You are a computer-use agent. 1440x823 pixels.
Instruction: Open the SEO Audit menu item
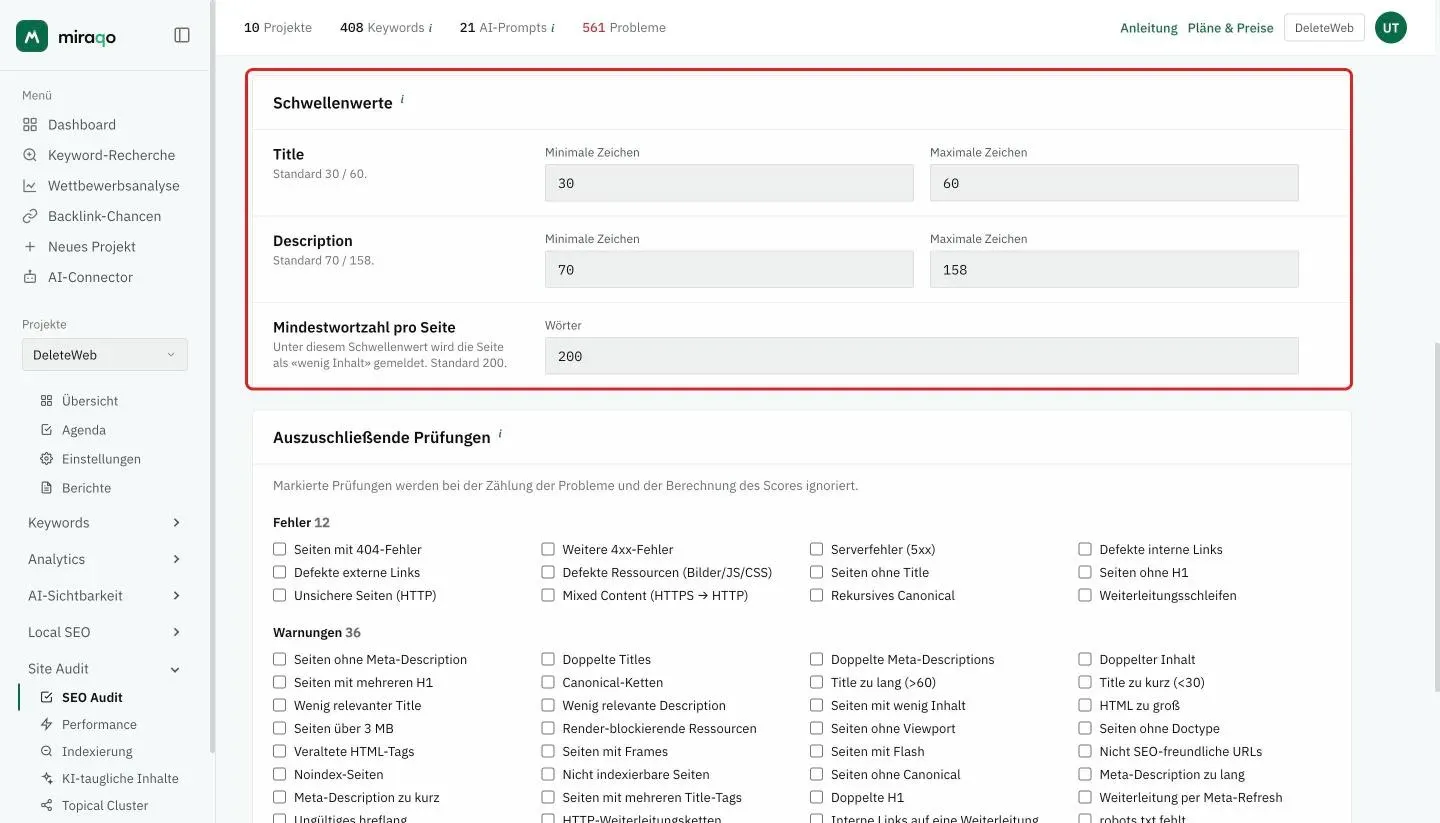pos(92,697)
